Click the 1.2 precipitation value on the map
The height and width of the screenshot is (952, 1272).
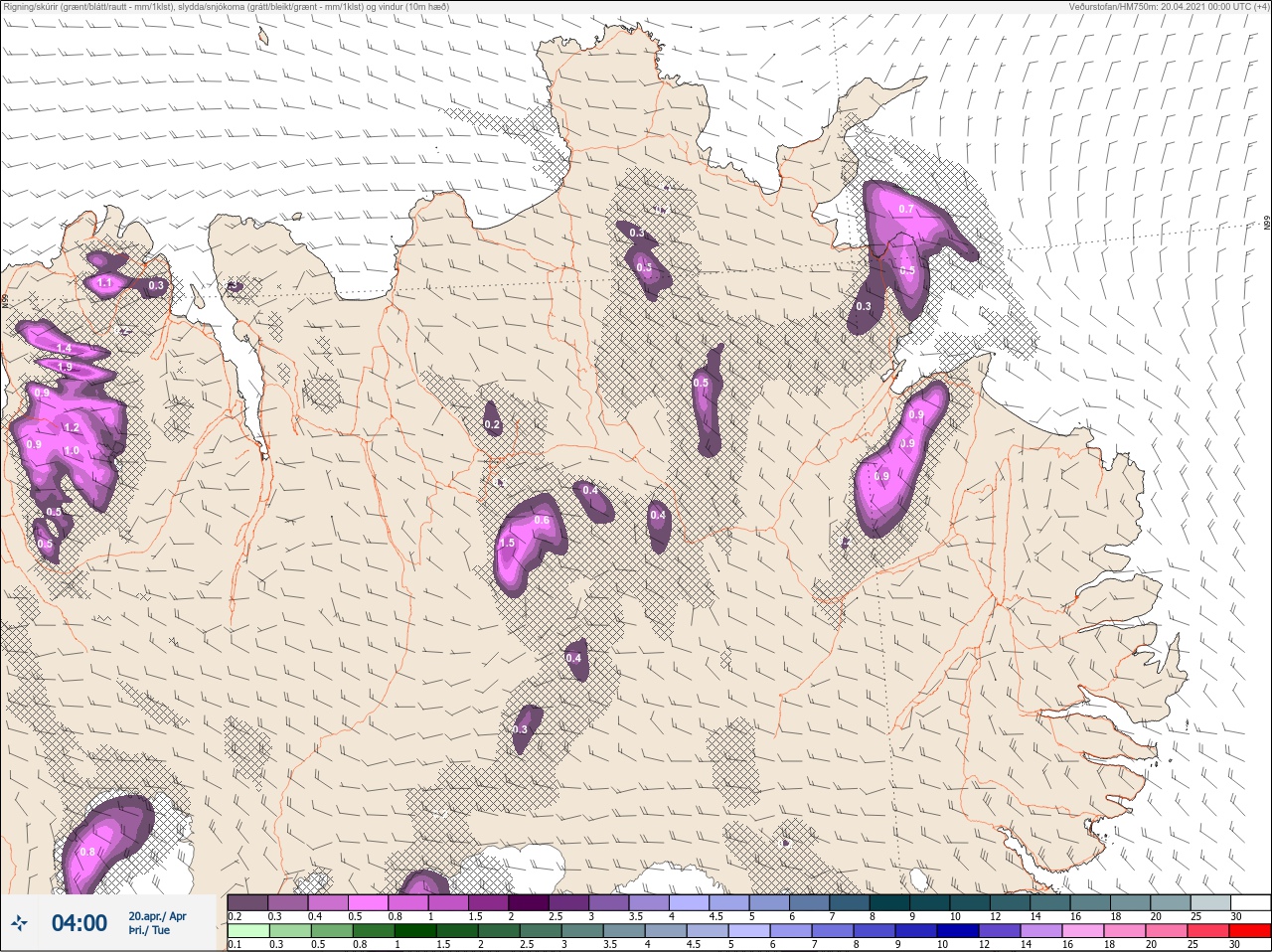click(72, 428)
